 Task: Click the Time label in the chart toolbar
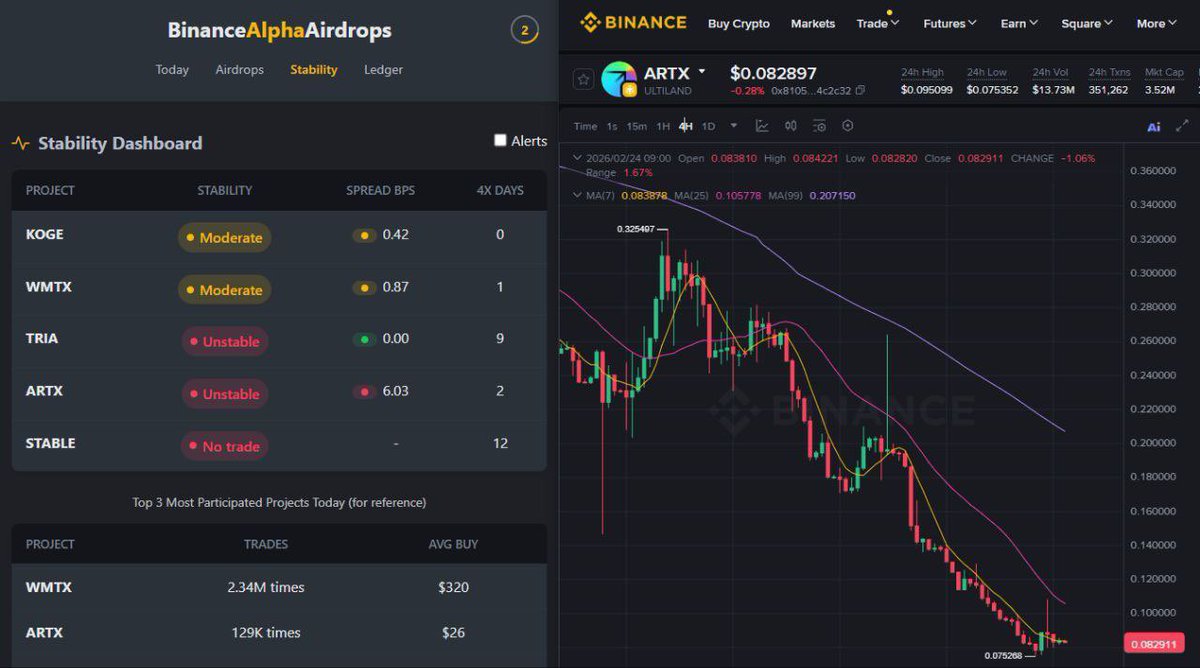[586, 126]
